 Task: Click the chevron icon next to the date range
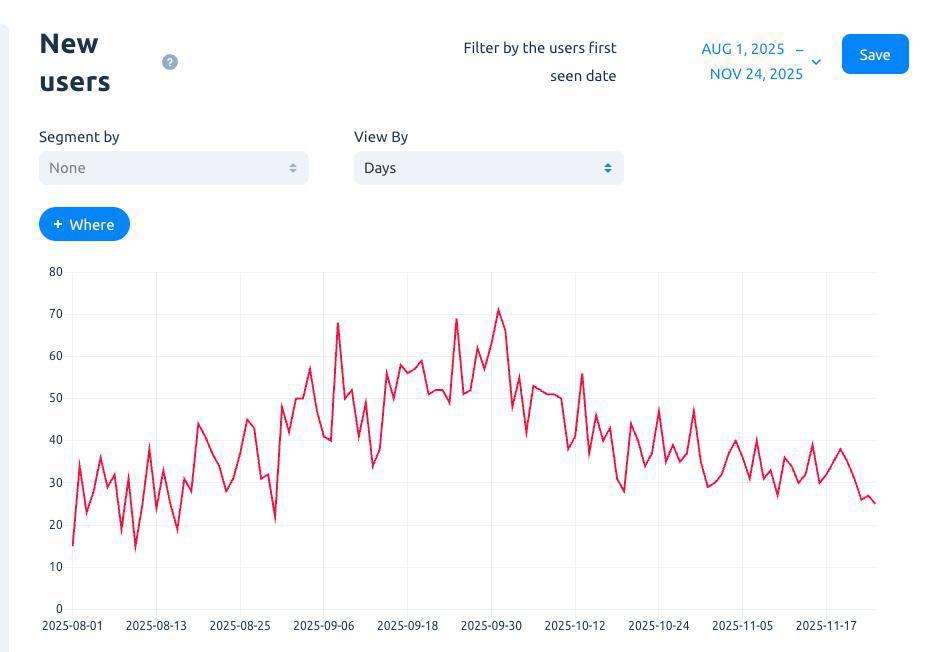(x=816, y=62)
